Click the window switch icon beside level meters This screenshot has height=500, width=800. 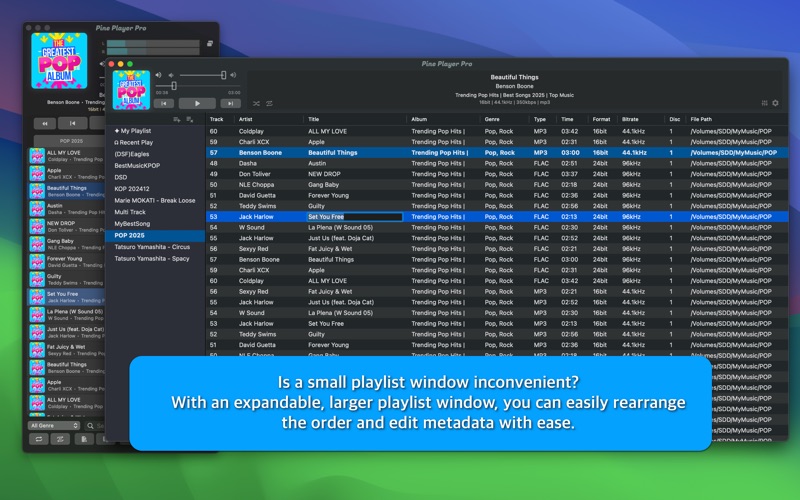[210, 44]
